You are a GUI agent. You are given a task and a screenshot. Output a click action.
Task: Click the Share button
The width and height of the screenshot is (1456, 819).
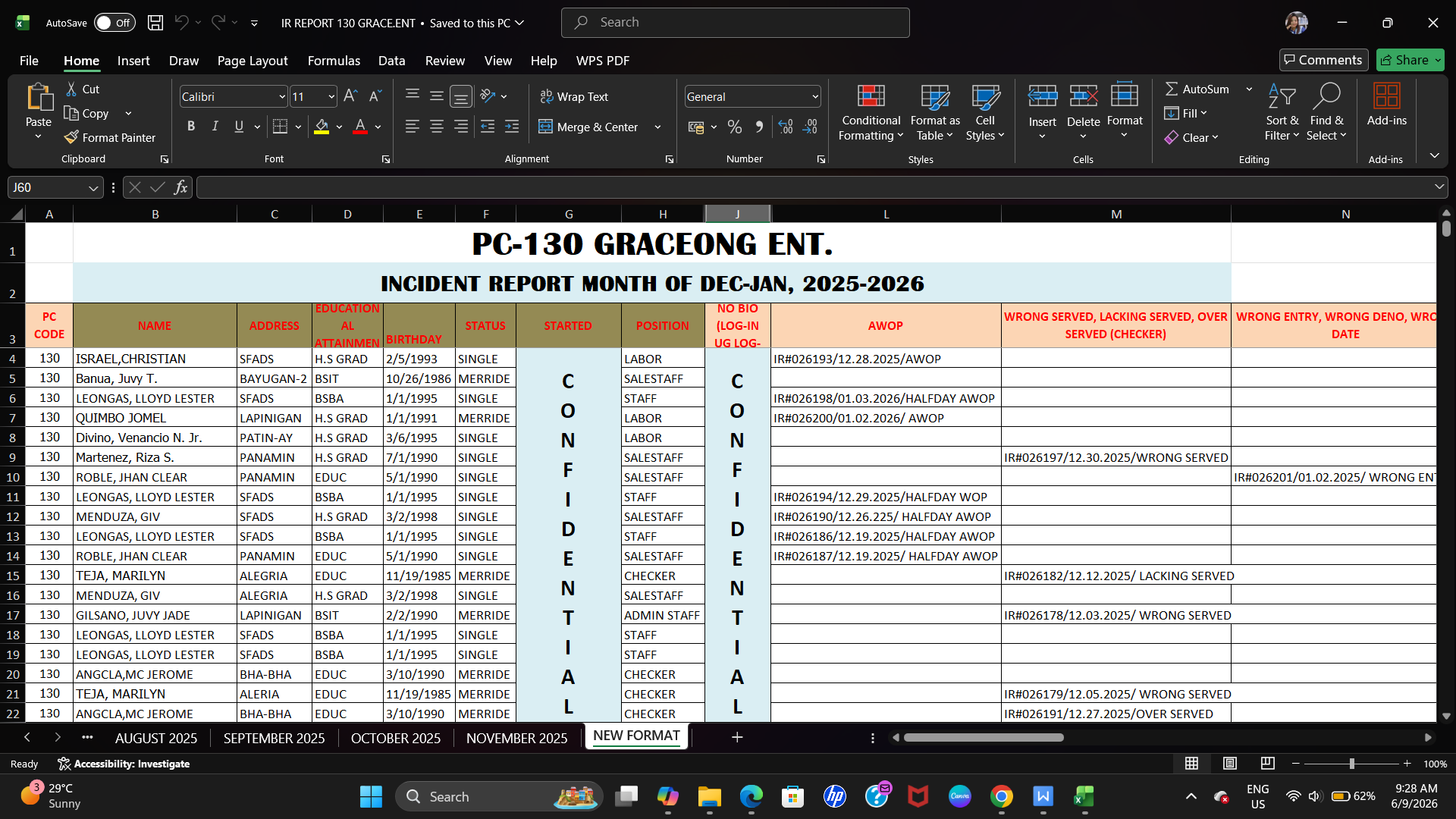coord(1410,60)
